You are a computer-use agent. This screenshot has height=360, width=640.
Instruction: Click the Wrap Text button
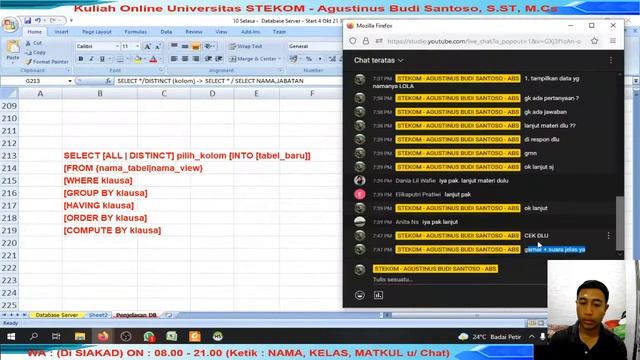246,47
